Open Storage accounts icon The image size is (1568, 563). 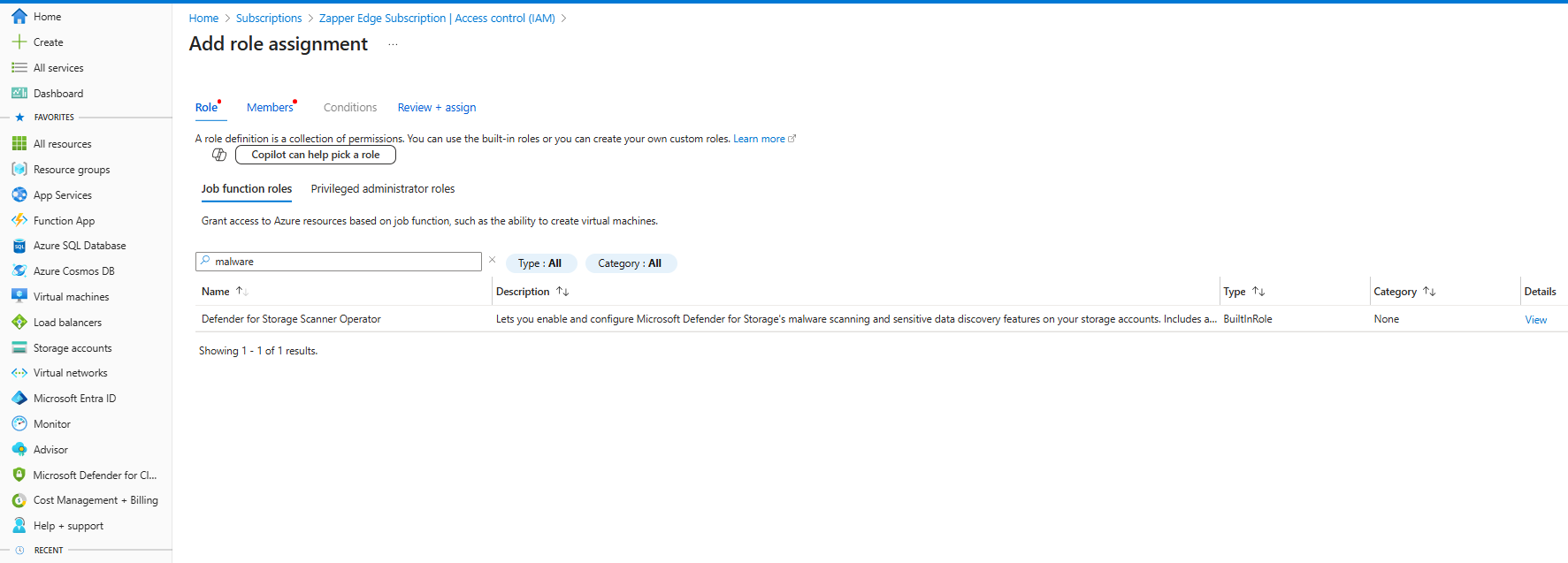coord(19,348)
